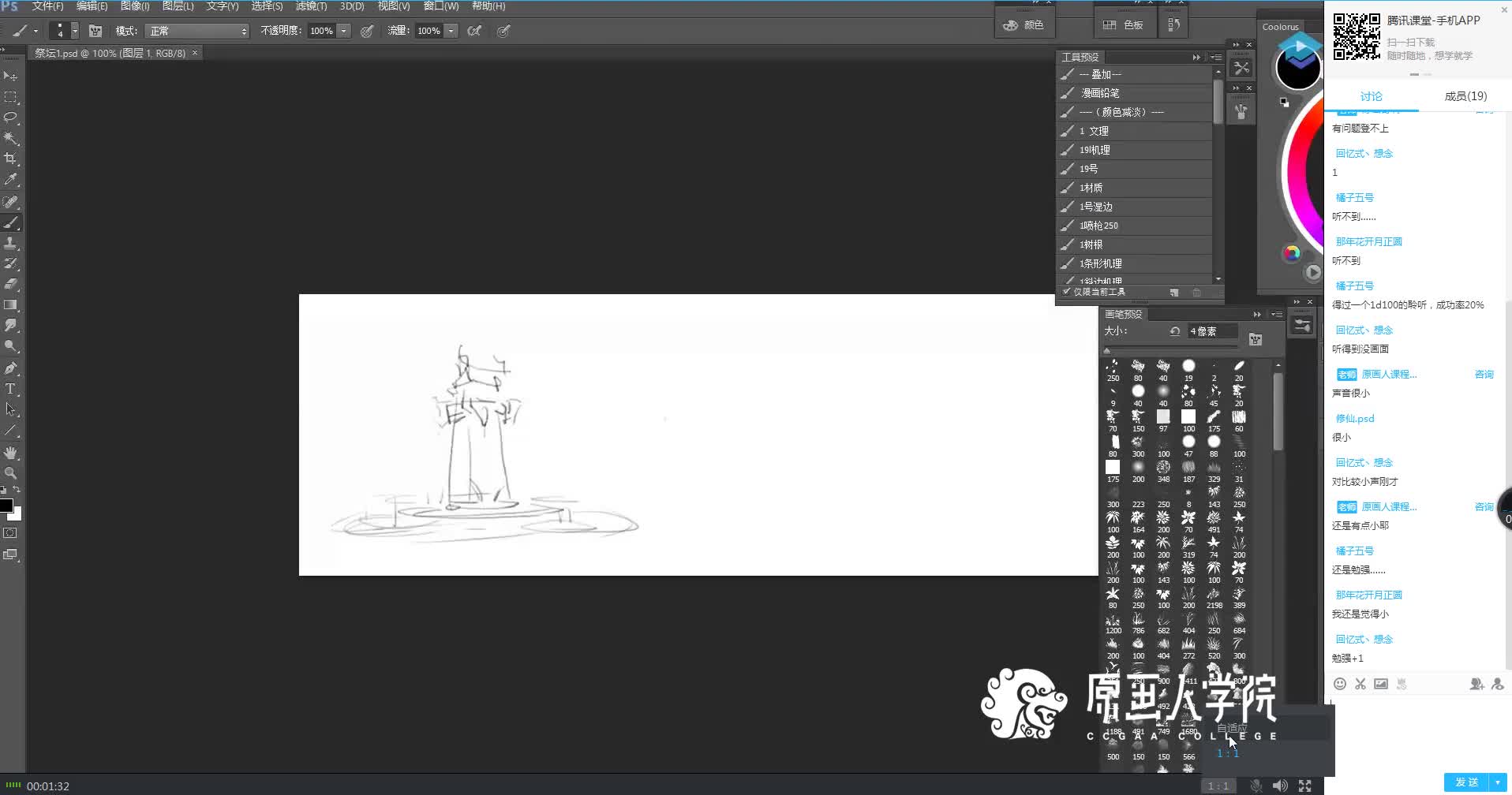1512x795 pixels.
Task: Insert an image into chat
Action: (x=1380, y=684)
